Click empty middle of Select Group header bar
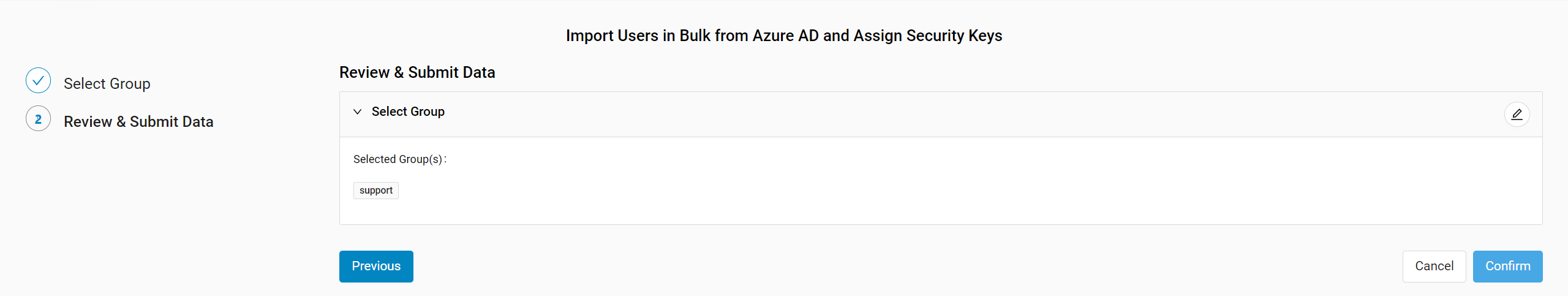Screen dimensions: 1568x296 919,114
